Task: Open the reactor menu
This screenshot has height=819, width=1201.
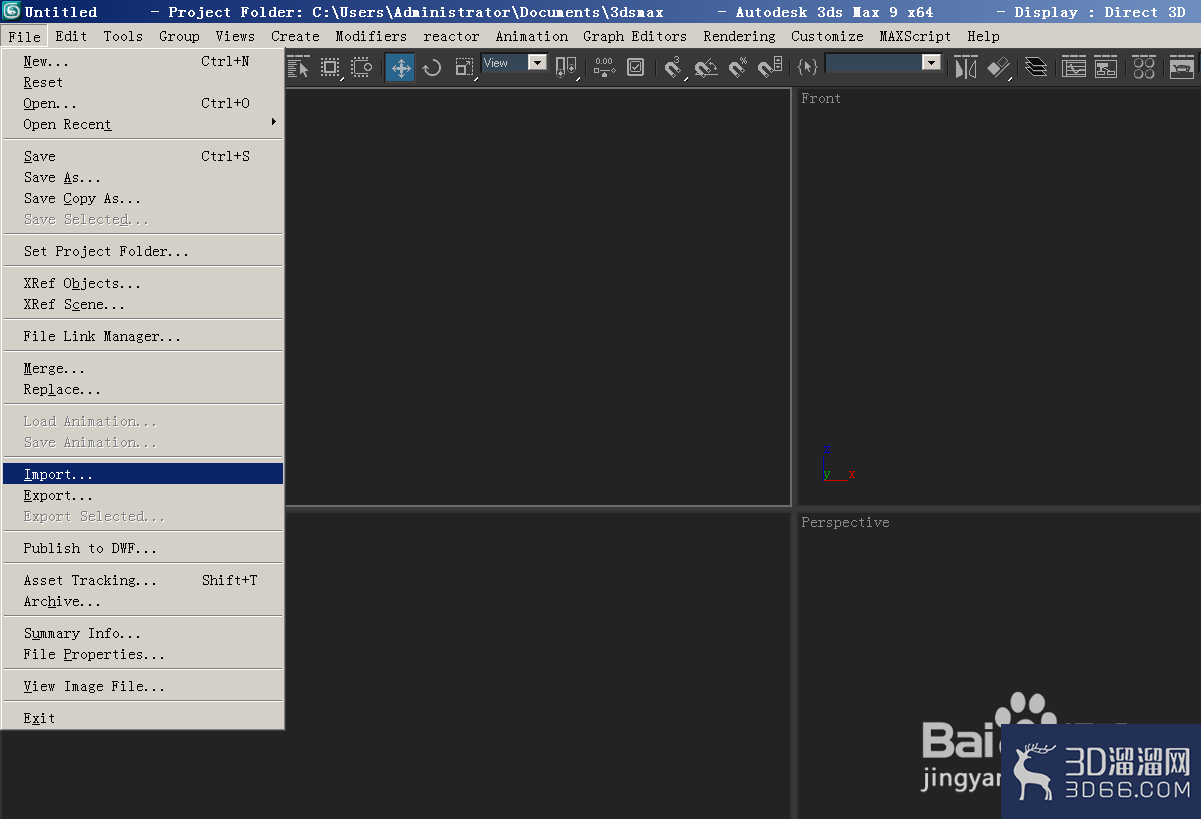Action: click(x=451, y=36)
